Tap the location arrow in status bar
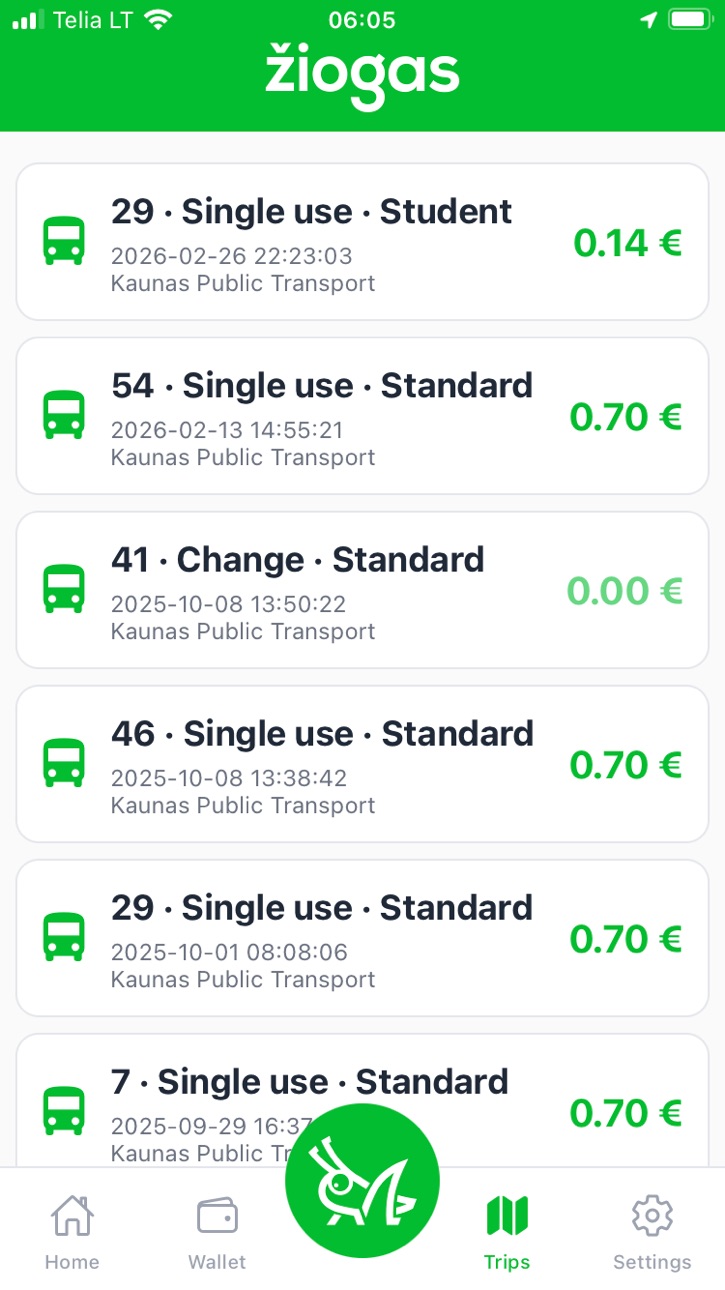 click(649, 20)
